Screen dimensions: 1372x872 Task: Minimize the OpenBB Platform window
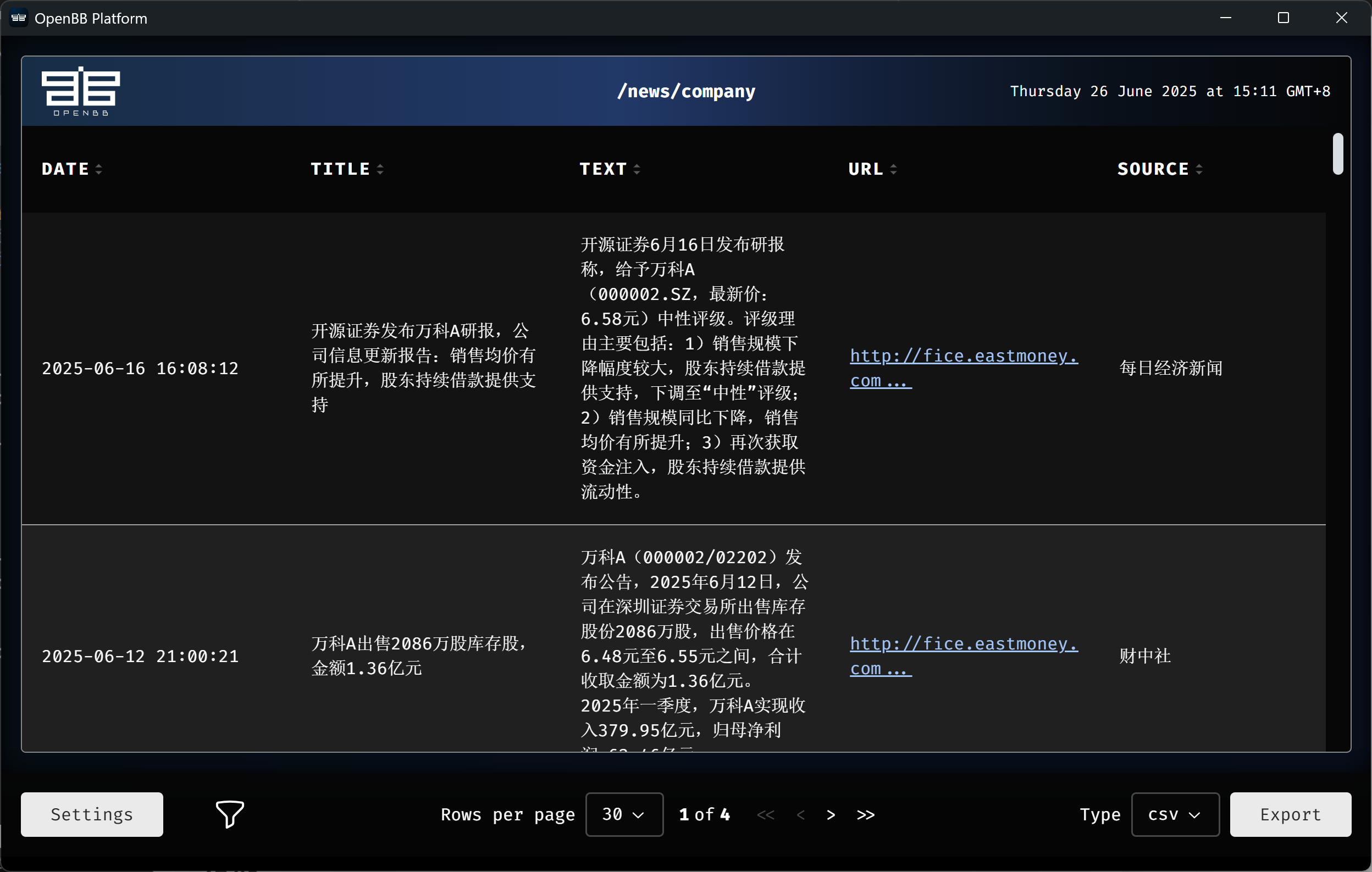click(1226, 18)
